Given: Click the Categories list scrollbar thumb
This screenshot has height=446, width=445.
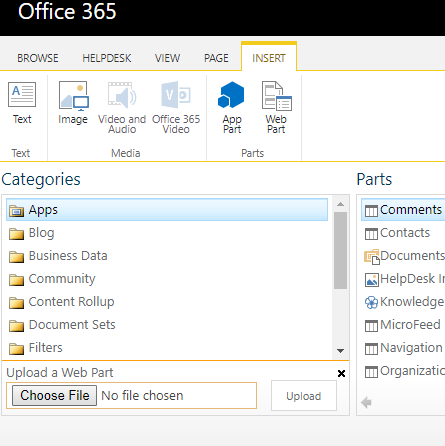Looking at the screenshot, I should tap(340, 250).
